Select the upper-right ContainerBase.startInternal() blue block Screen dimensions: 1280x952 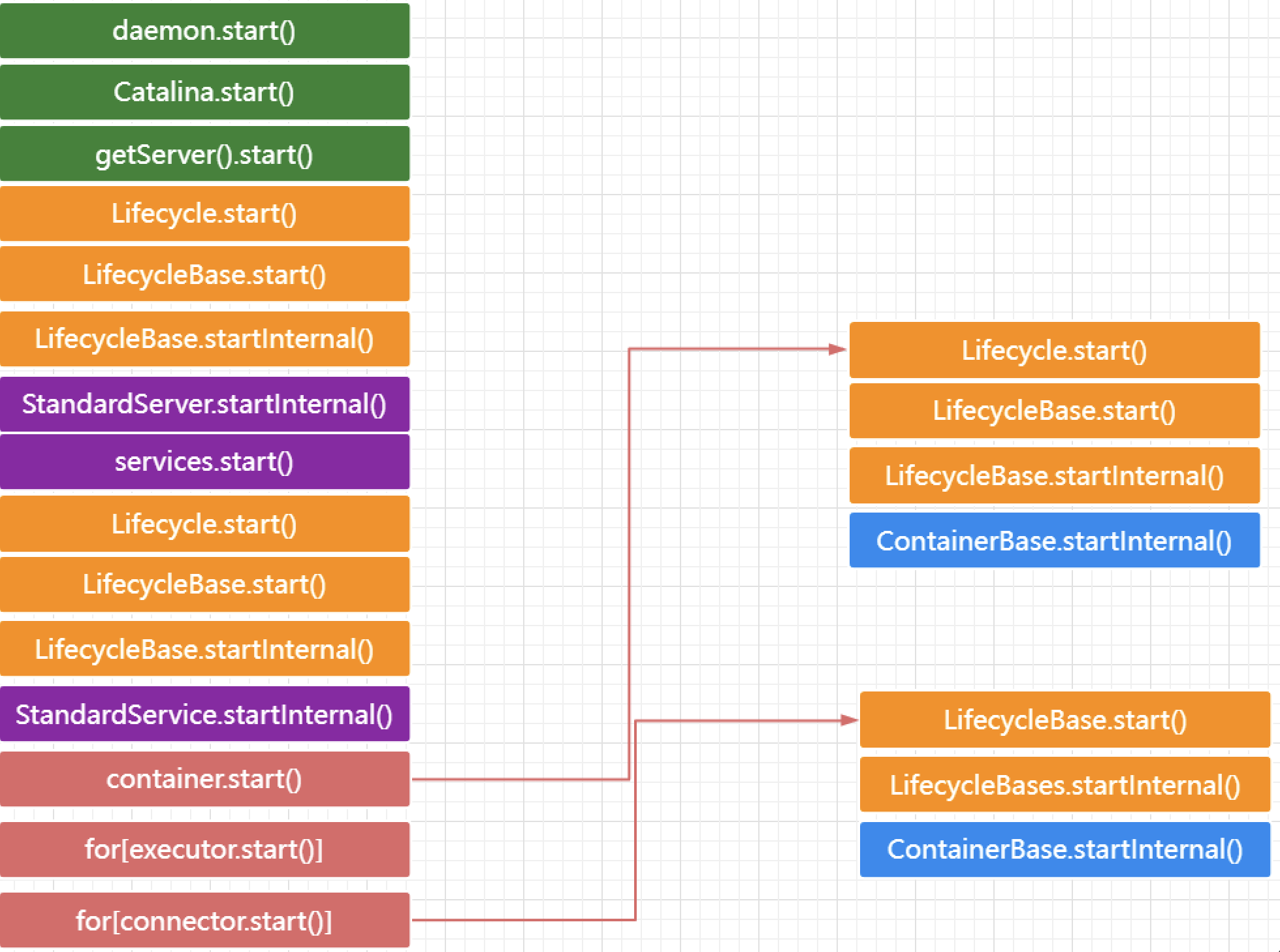[1054, 541]
